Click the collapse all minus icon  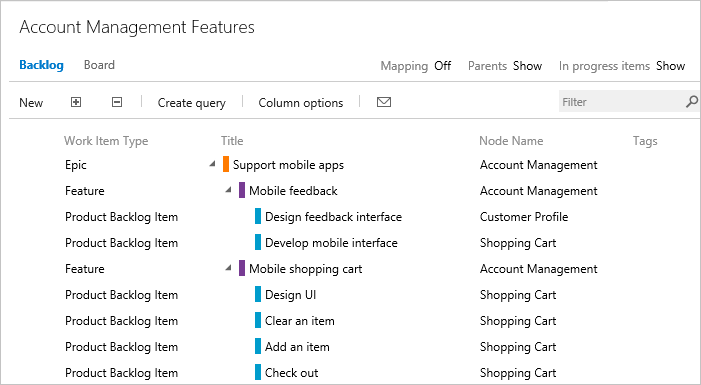[117, 102]
